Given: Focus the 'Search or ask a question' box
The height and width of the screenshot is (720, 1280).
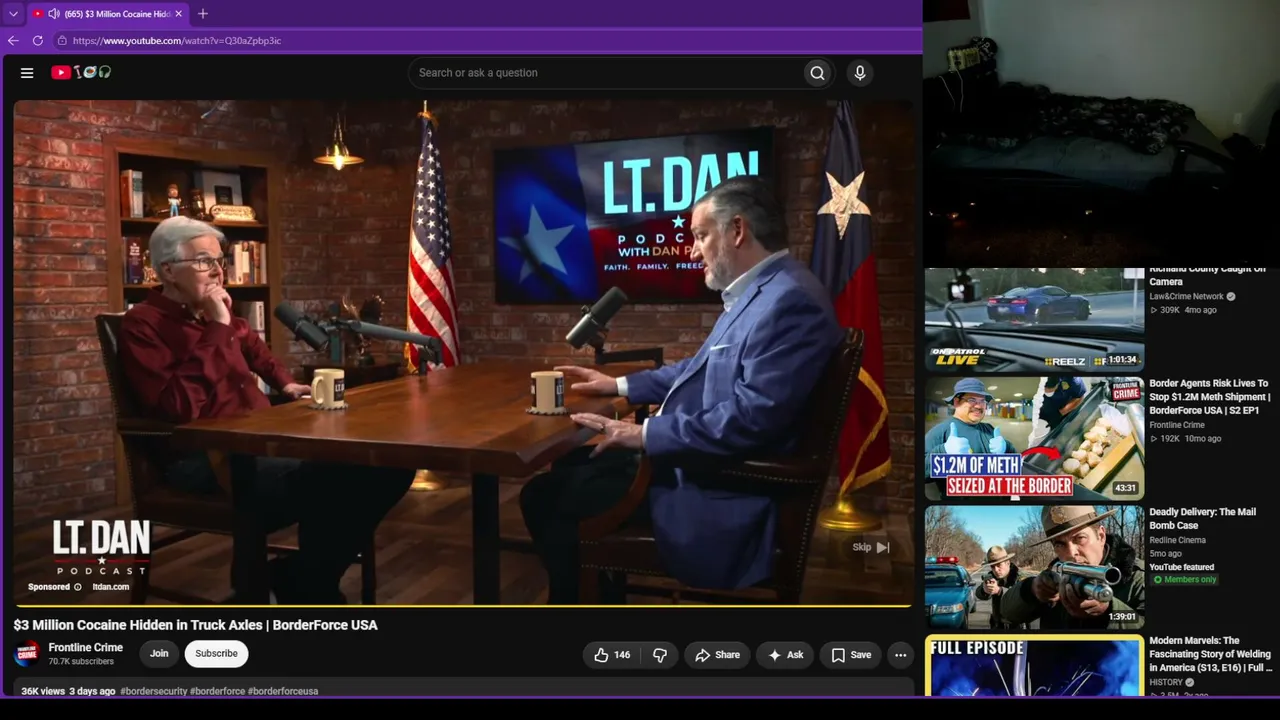Looking at the screenshot, I should (x=605, y=72).
